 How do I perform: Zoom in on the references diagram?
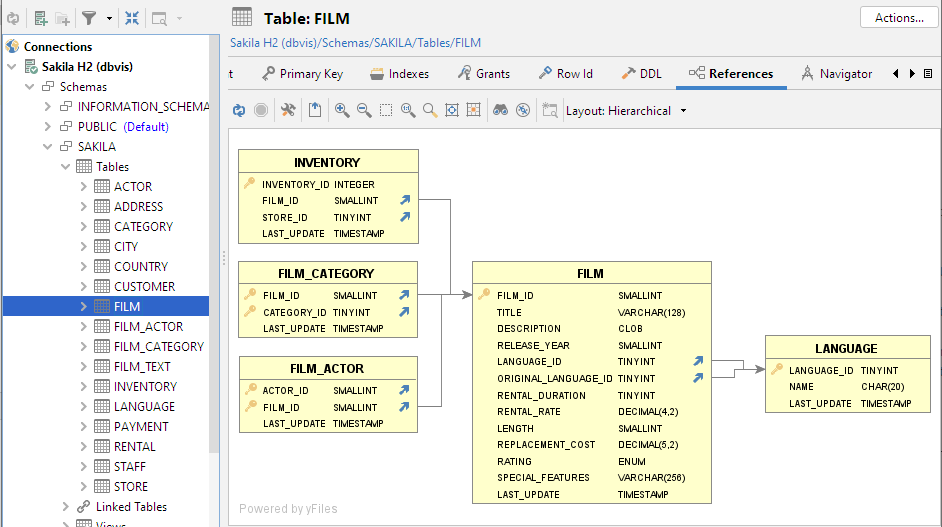[342, 111]
